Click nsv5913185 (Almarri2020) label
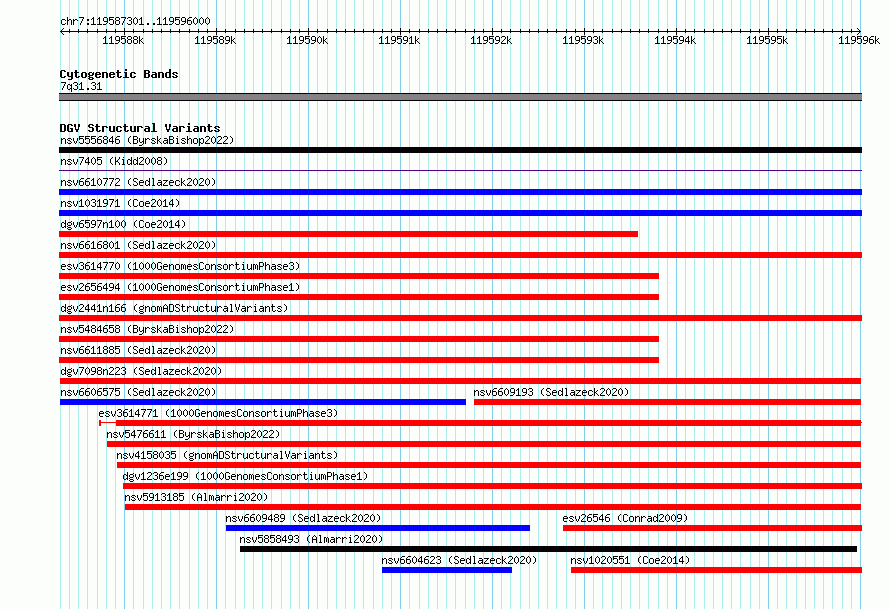Viewport: 890px width, 609px height. (196, 497)
